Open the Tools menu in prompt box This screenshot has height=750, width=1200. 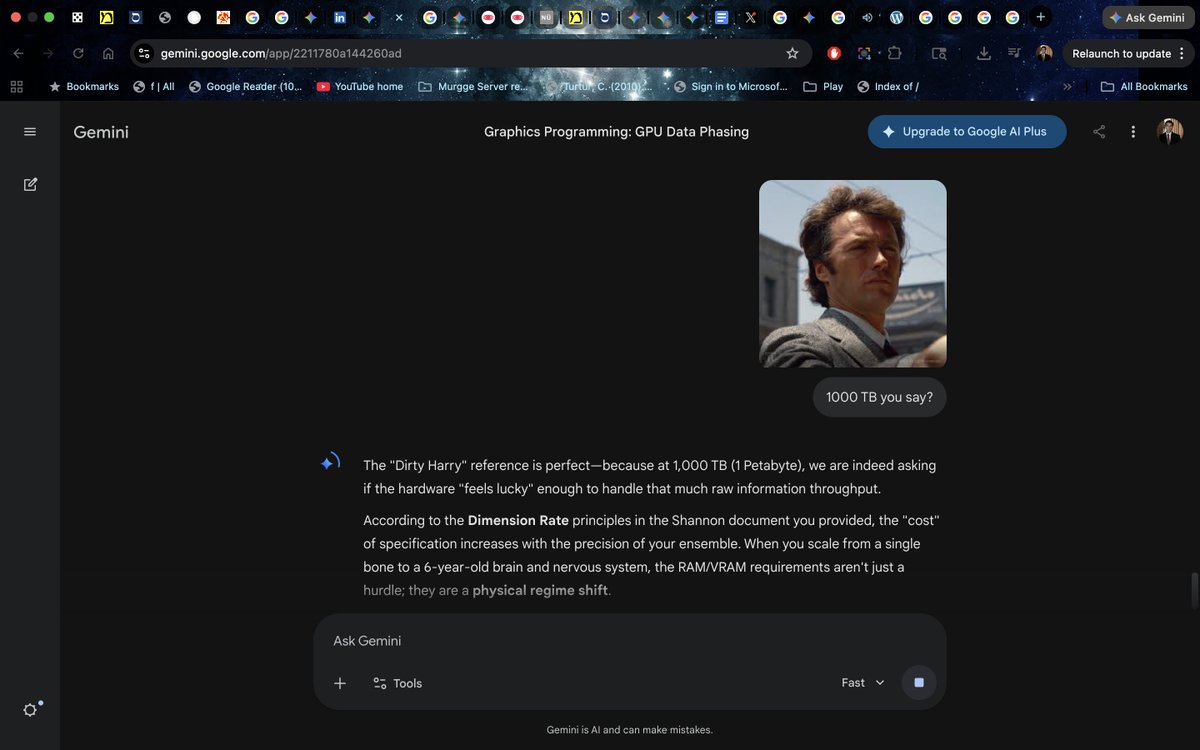point(397,683)
